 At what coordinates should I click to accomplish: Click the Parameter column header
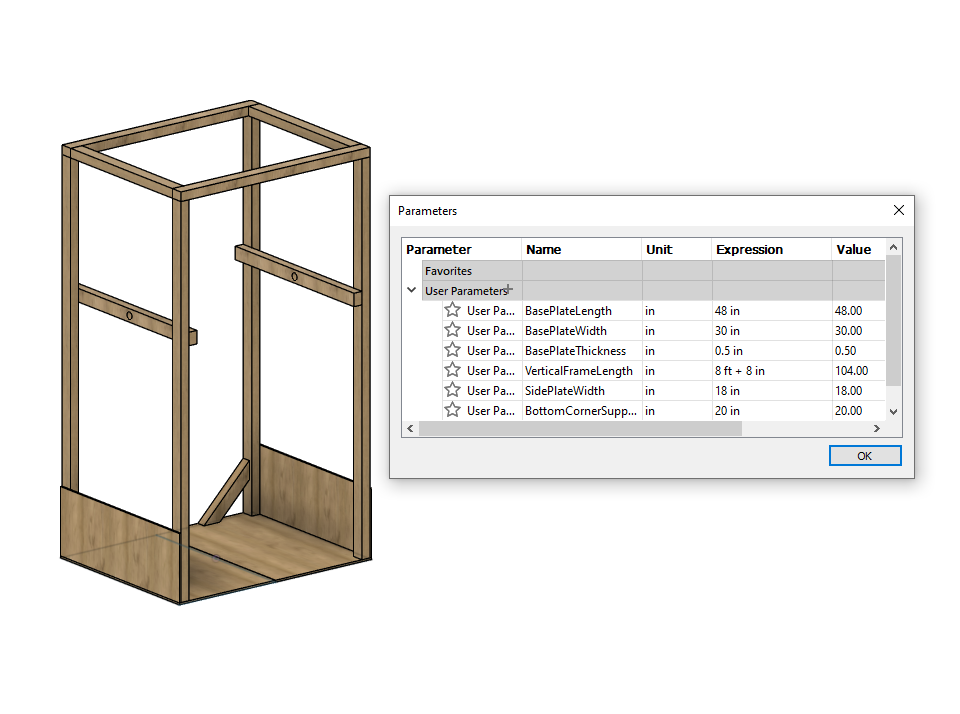click(462, 249)
